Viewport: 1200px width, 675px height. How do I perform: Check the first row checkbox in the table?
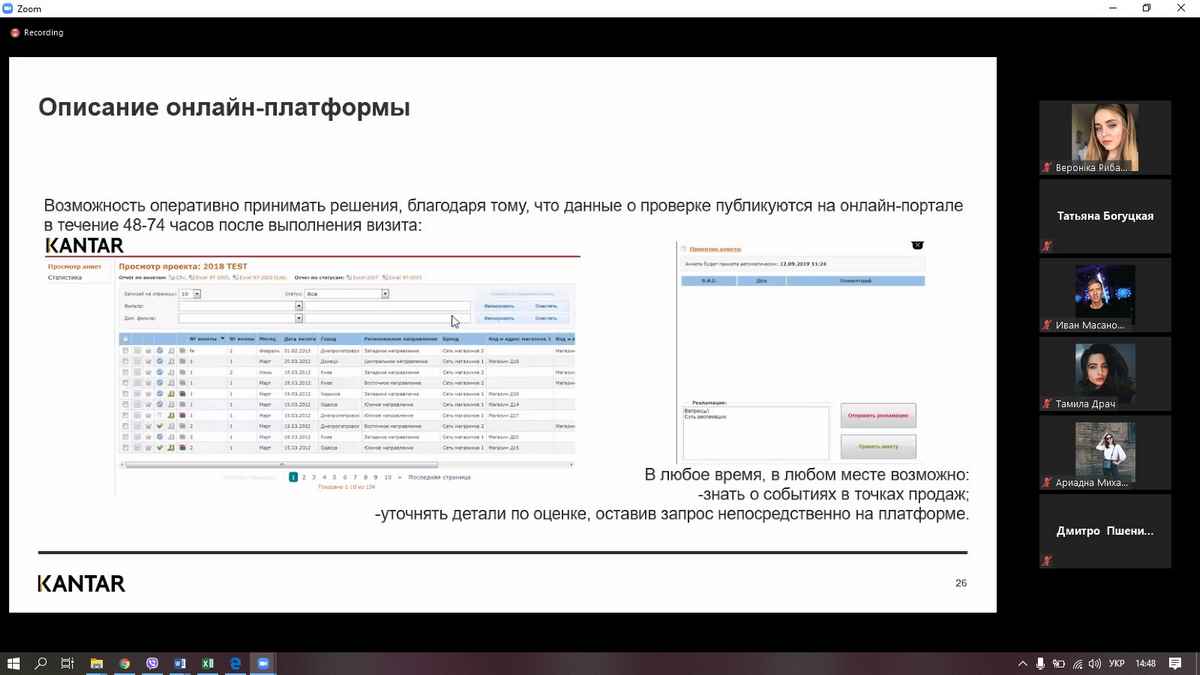pos(125,351)
